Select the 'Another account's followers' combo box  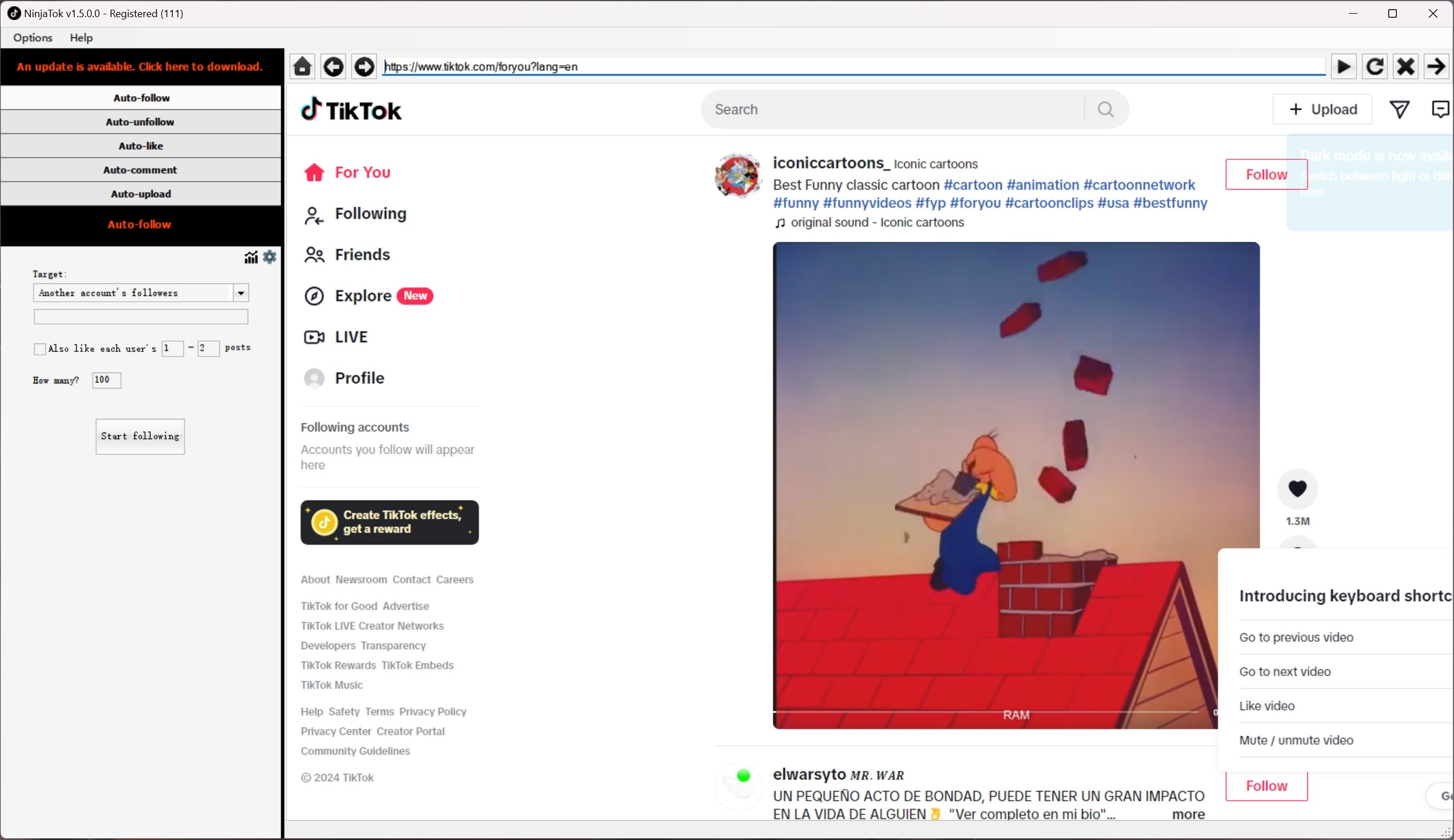(141, 293)
